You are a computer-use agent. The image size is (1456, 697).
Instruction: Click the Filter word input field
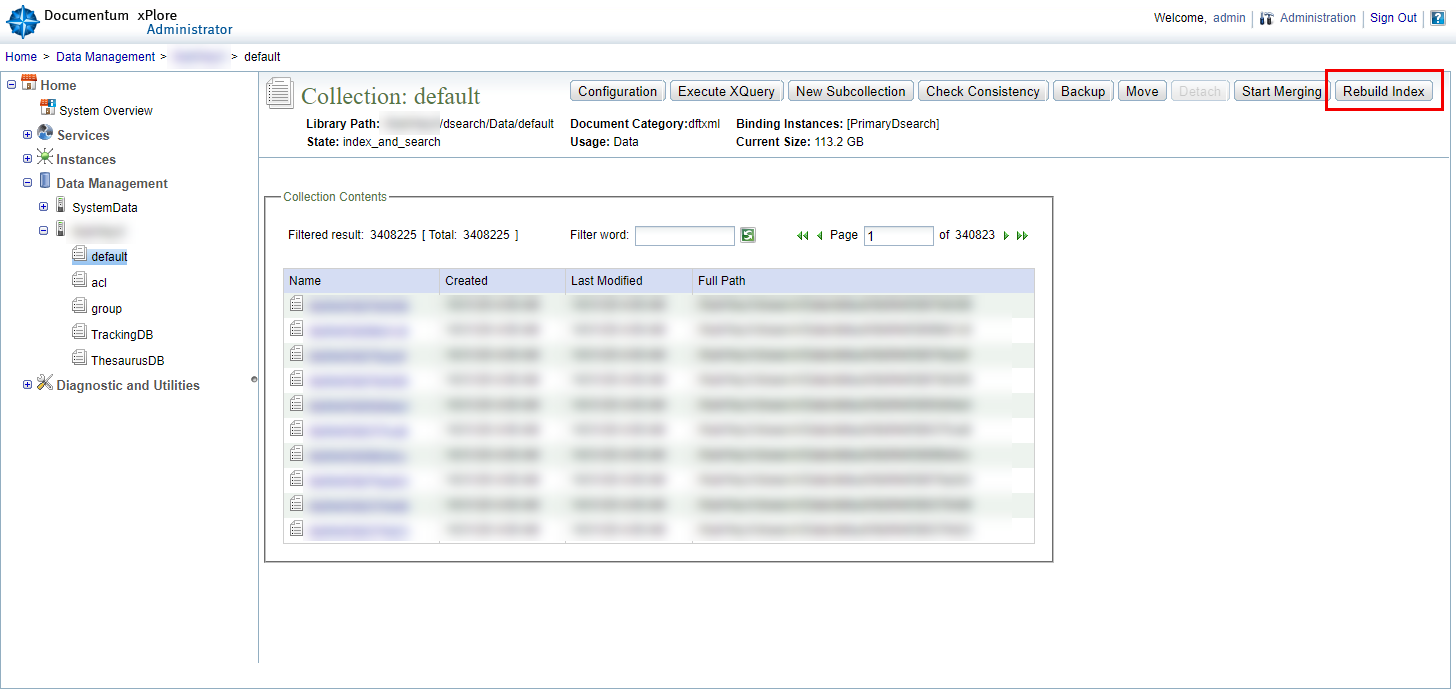click(685, 236)
